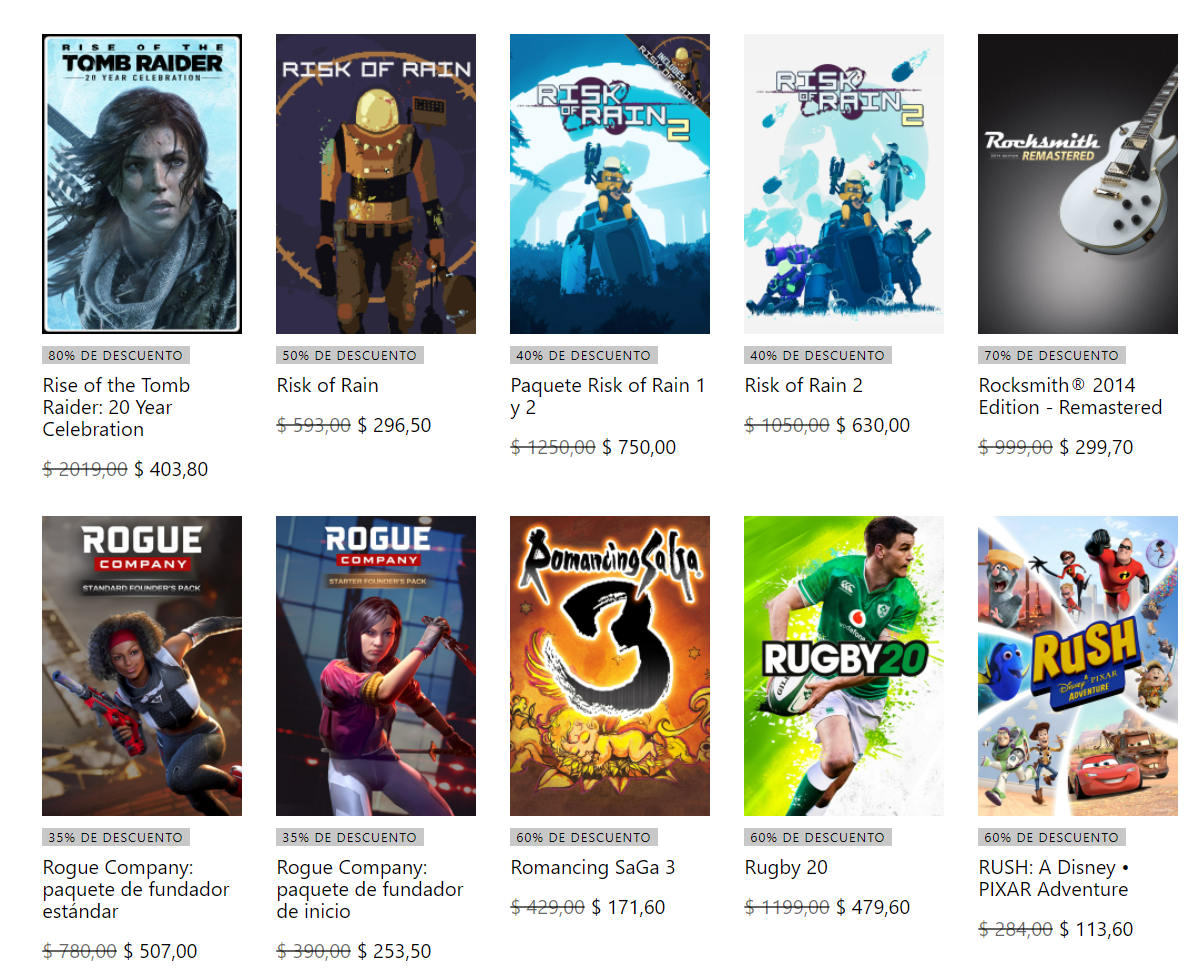The width and height of the screenshot is (1192, 971).
Task: Select the Rugby 20 cover image
Action: [844, 666]
